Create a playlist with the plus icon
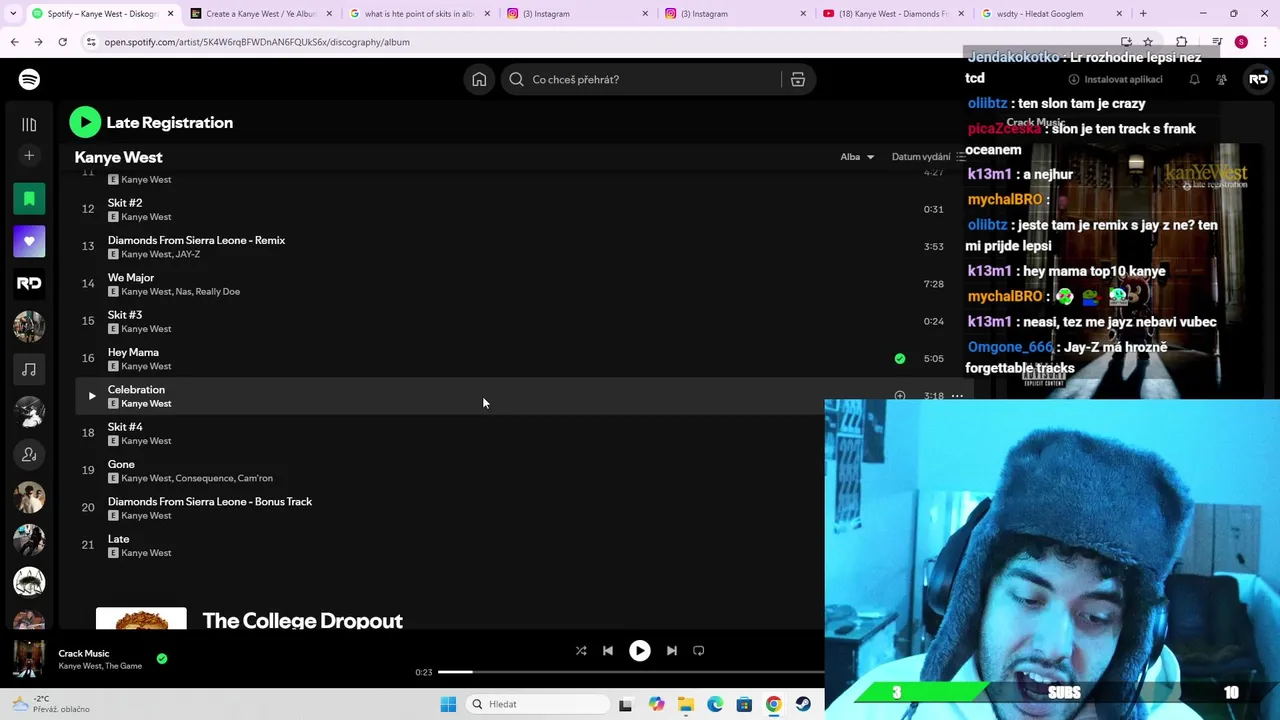 point(29,155)
